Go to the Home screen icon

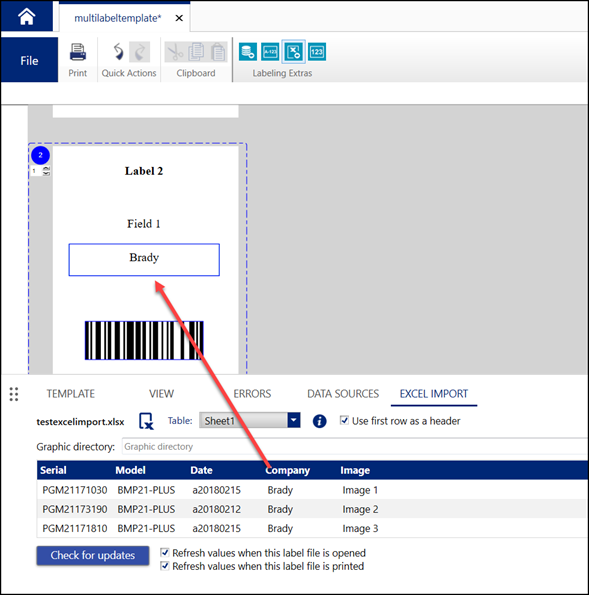coord(27,17)
